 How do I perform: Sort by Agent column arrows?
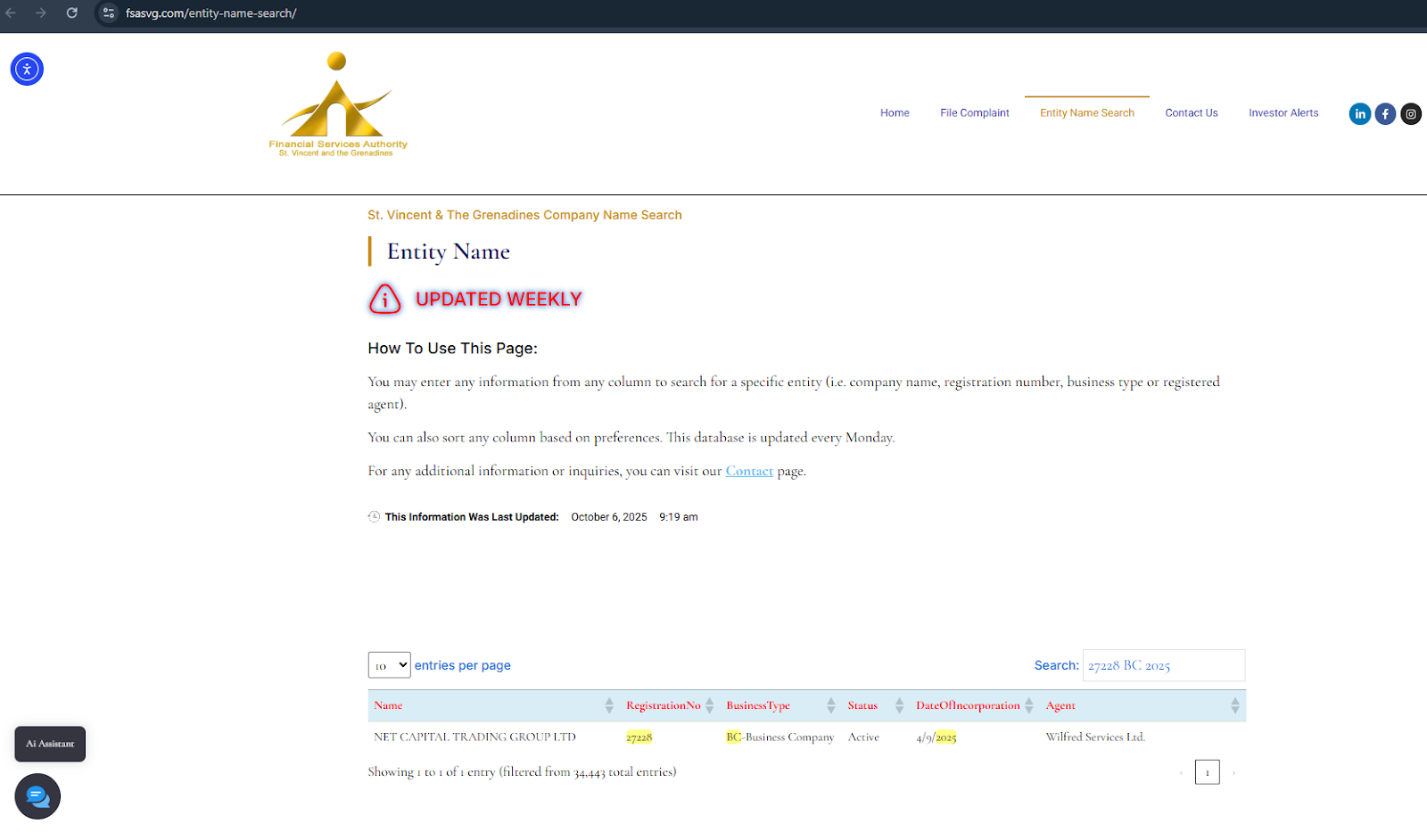[1235, 705]
